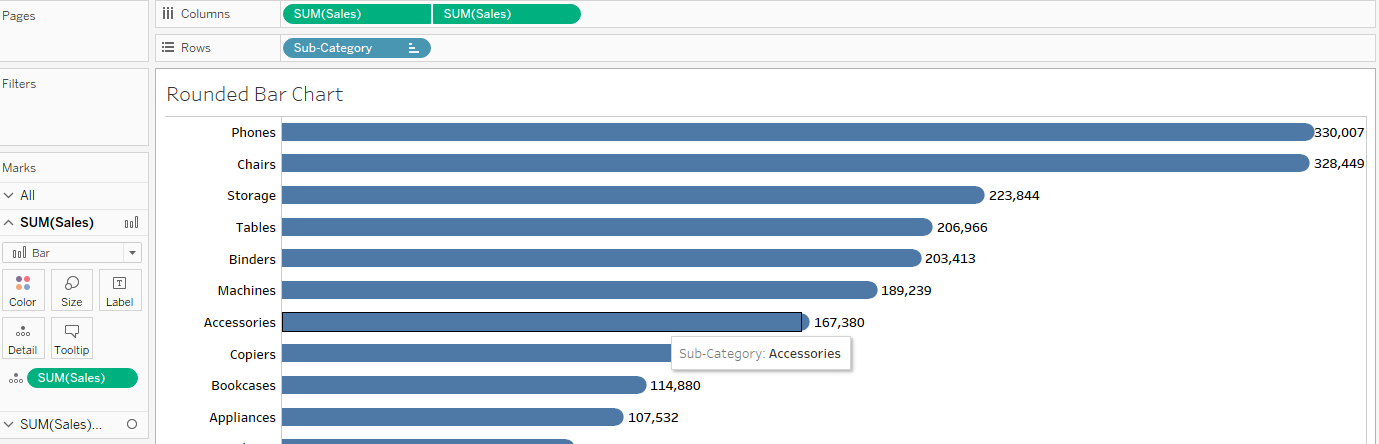
Task: Expand the All marks section
Action: point(9,196)
